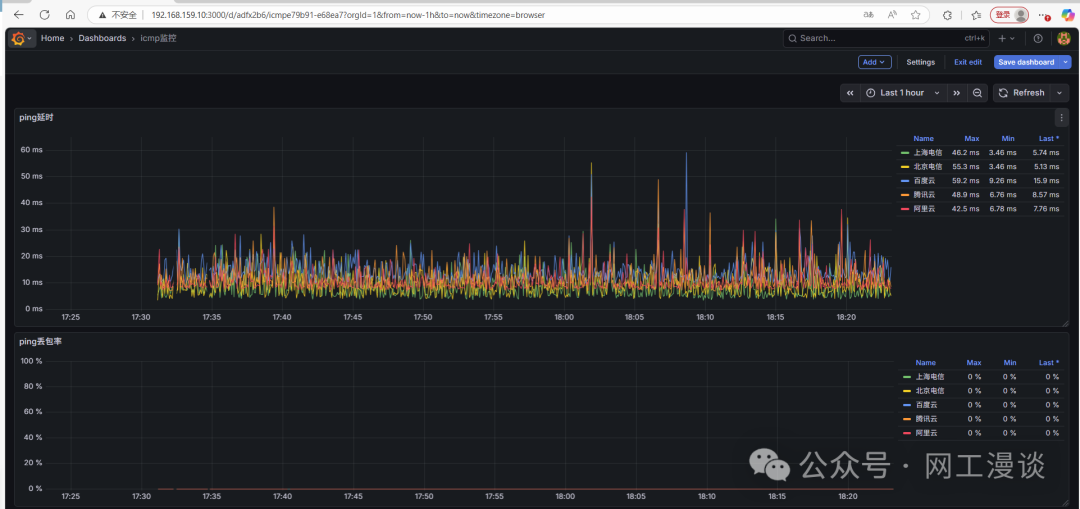Sort ping延时 legend by Min

1008,138
